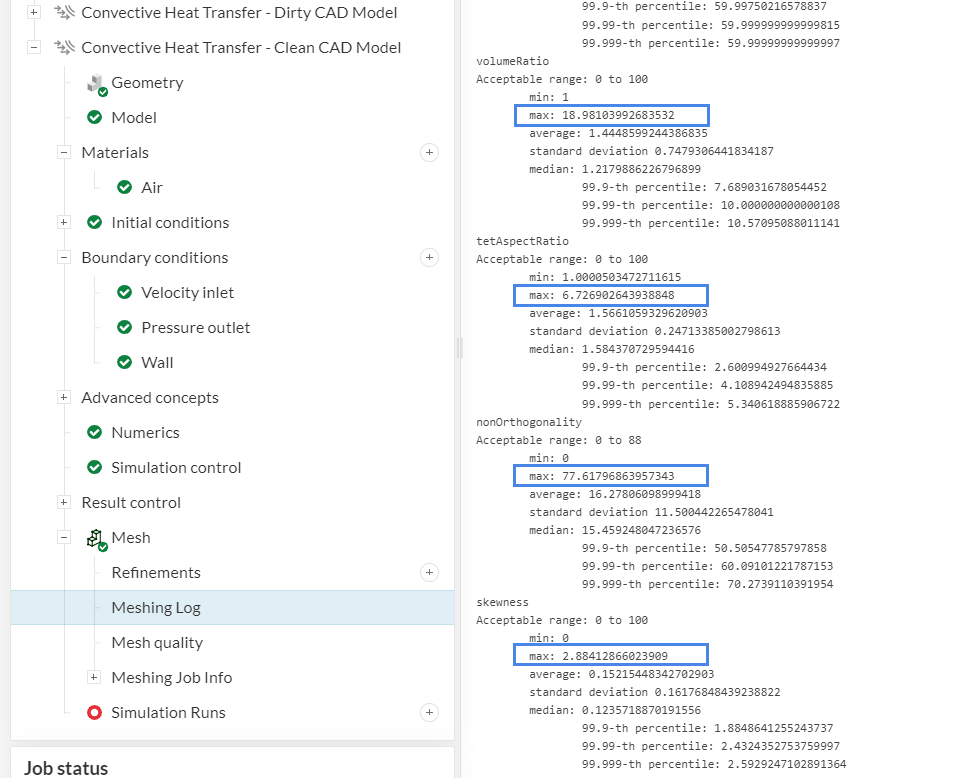Click the Job status panel header
Screen dimensions: 967x778
click(x=66, y=768)
